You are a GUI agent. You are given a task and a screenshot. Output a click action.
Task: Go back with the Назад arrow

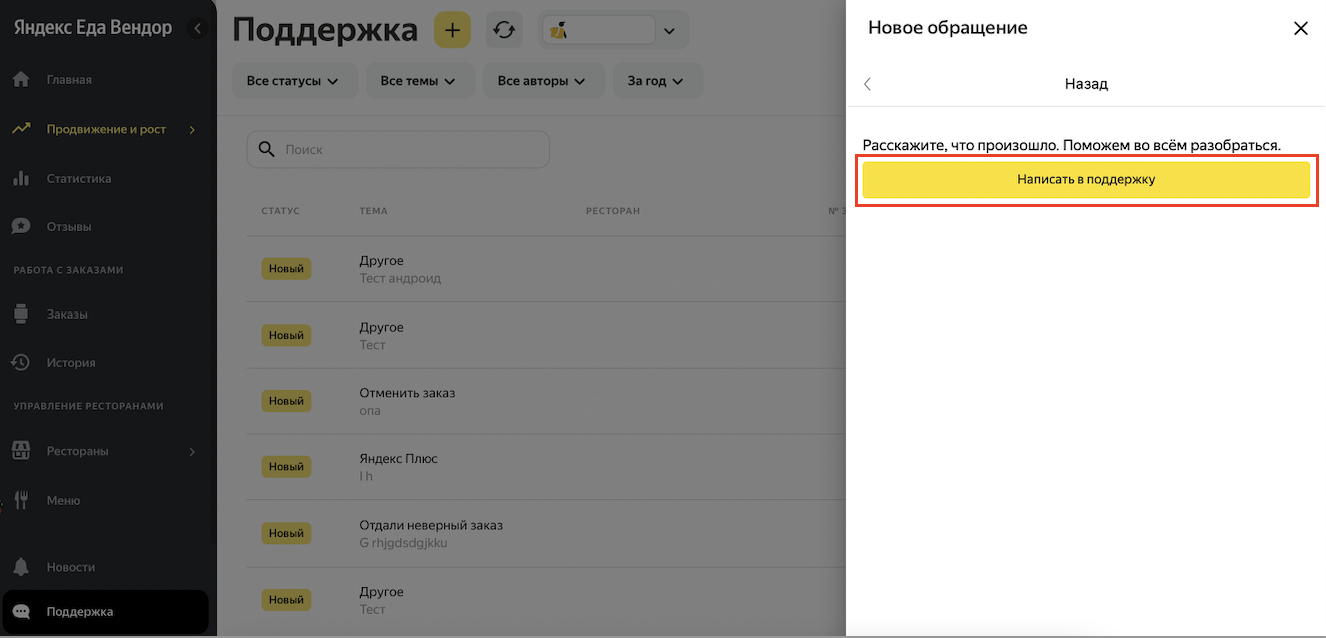pos(868,84)
